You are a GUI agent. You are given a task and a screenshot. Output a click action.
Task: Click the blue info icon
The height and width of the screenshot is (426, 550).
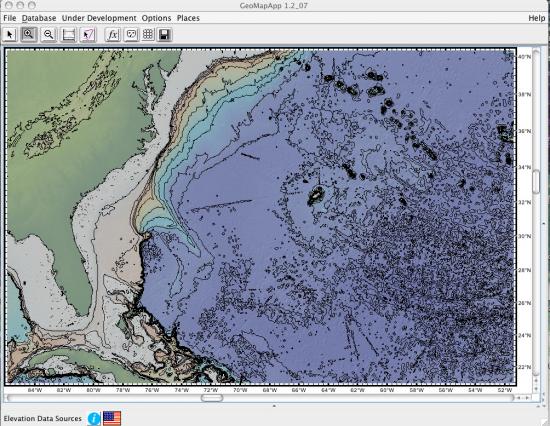(x=94, y=418)
